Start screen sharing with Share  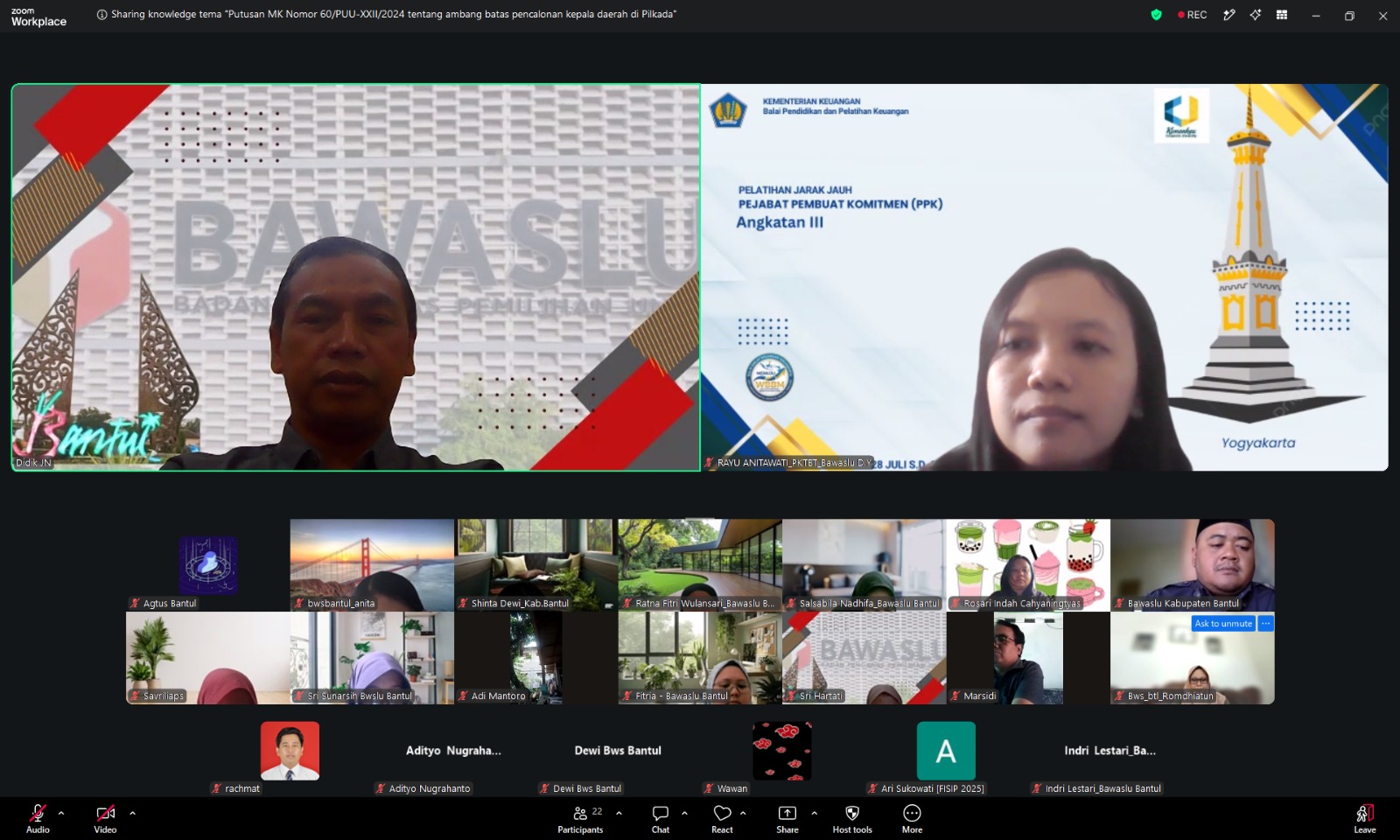click(x=787, y=819)
